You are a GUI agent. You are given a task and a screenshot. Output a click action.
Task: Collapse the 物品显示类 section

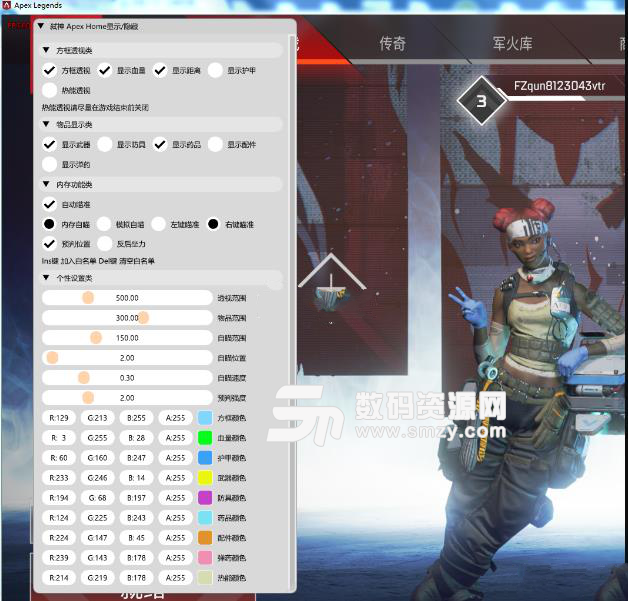click(x=46, y=124)
